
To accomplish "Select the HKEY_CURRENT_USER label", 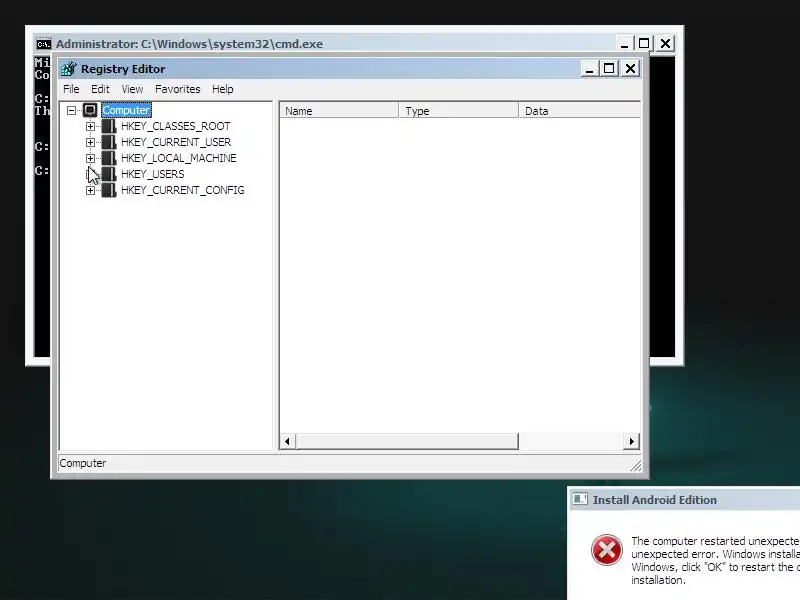I will tap(176, 142).
